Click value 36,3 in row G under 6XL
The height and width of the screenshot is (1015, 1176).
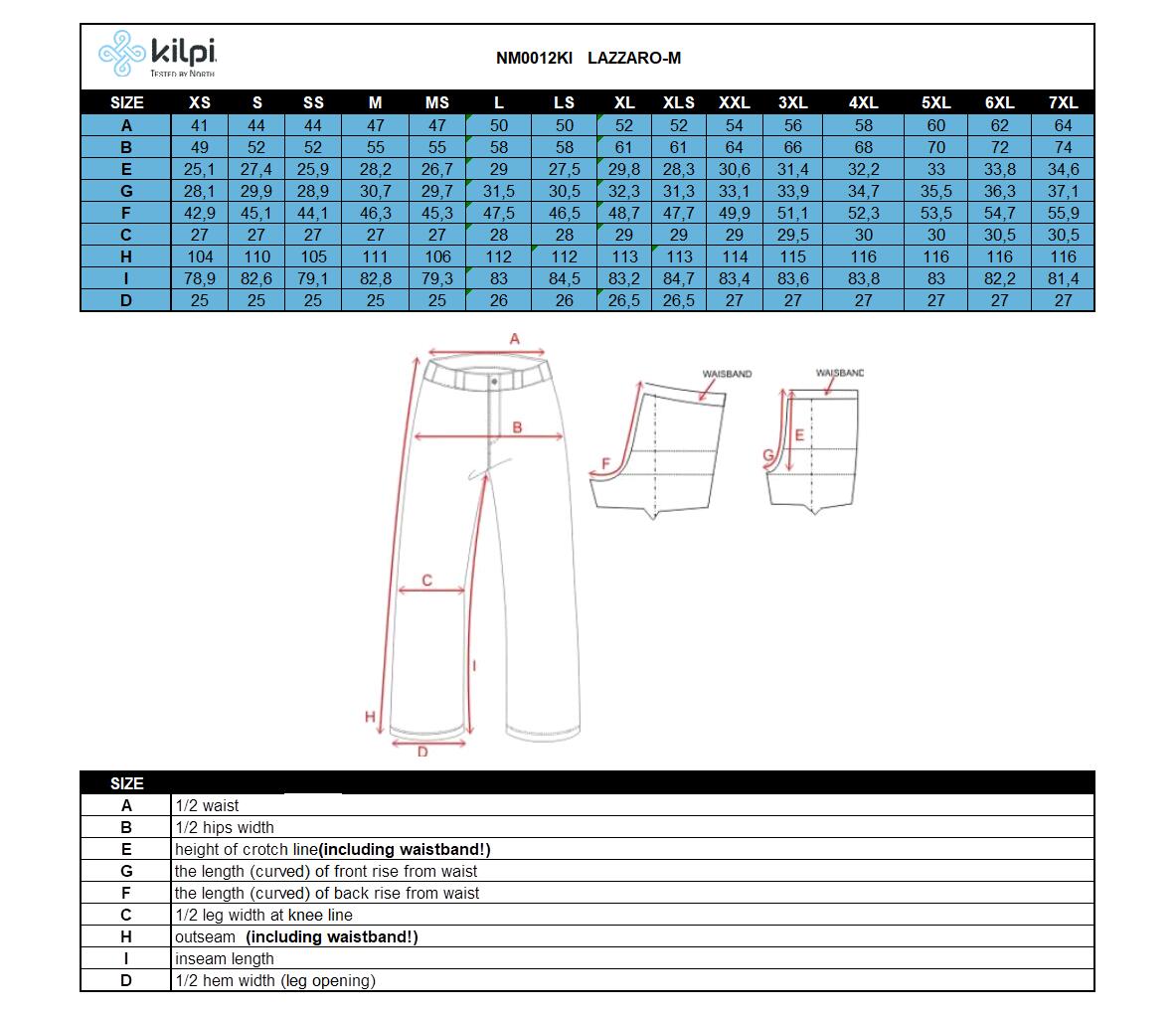(x=1000, y=191)
